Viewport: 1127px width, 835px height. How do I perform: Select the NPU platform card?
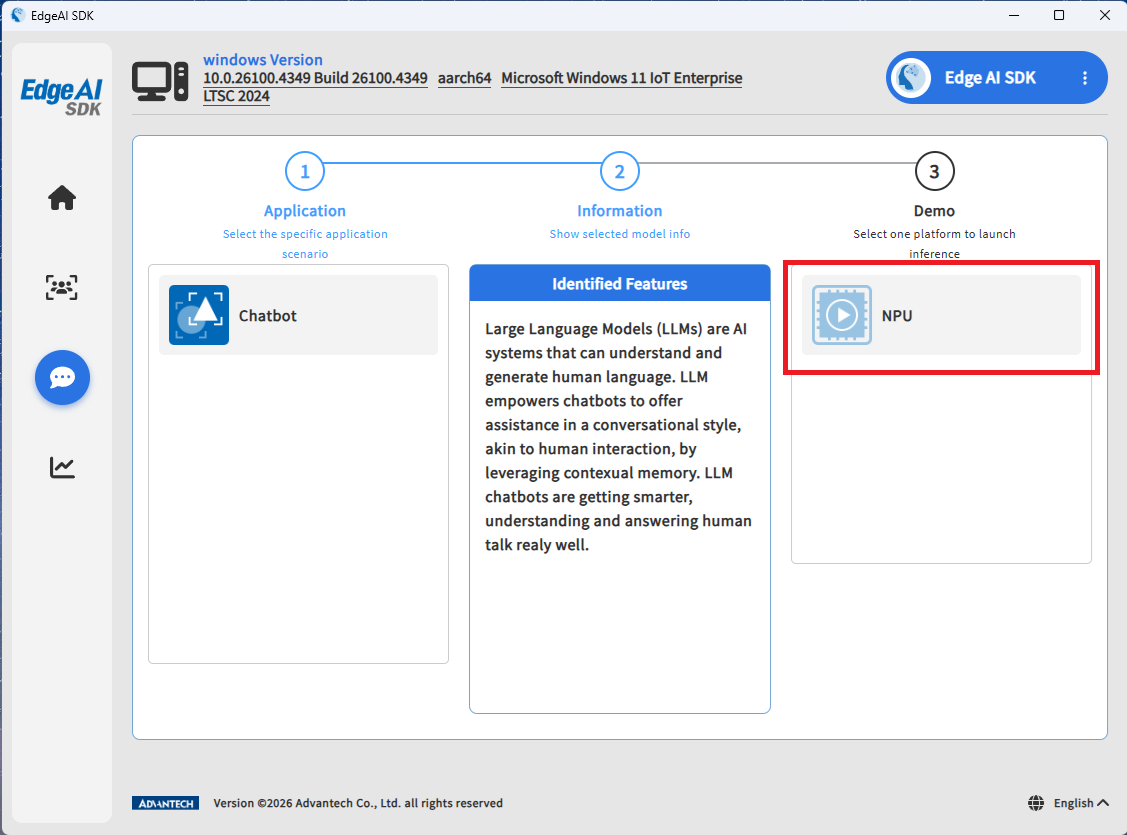941,315
